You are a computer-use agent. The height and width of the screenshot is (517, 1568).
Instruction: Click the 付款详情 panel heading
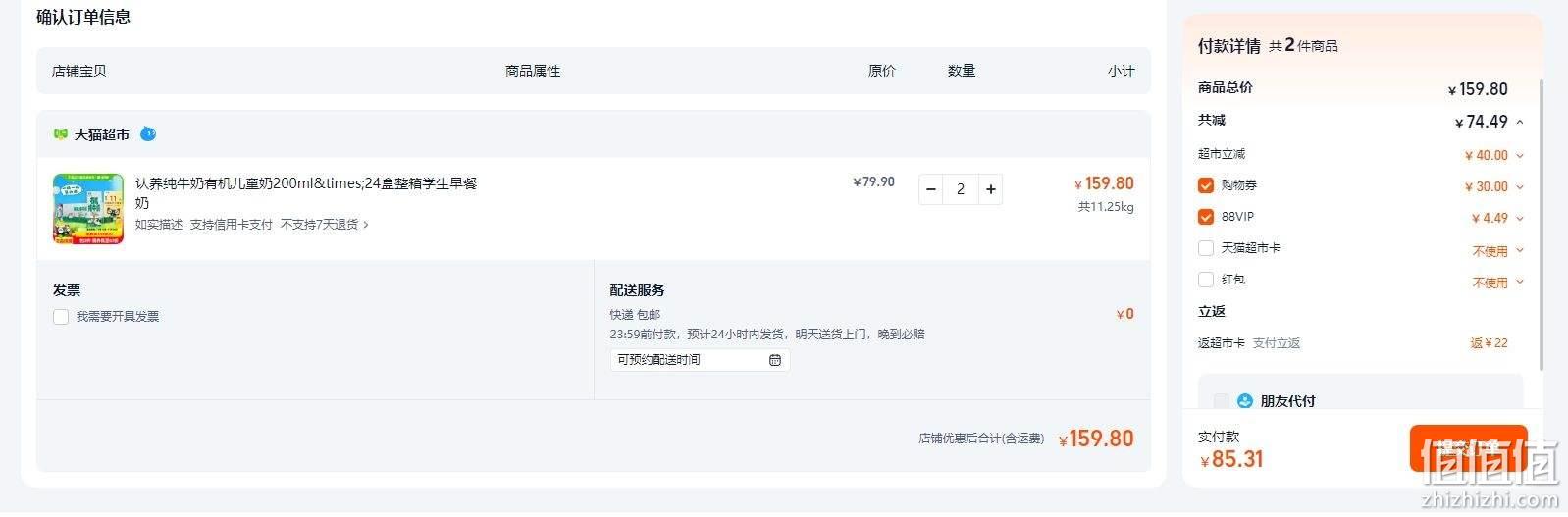1229,46
